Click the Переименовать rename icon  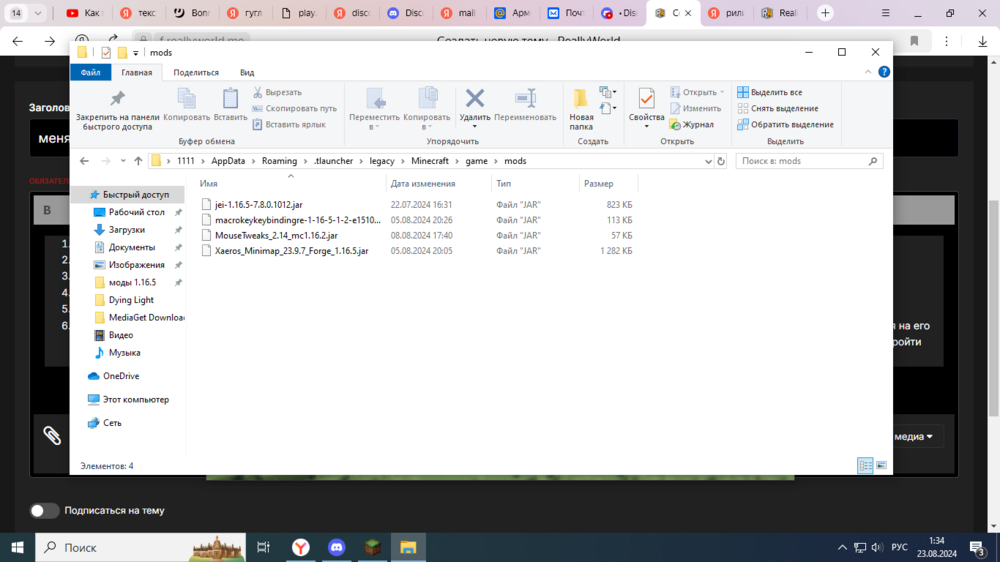coord(525,105)
